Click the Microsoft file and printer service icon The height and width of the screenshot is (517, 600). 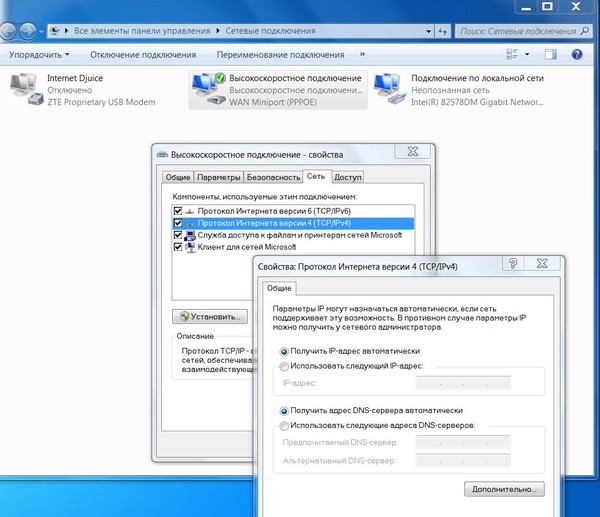(x=189, y=235)
